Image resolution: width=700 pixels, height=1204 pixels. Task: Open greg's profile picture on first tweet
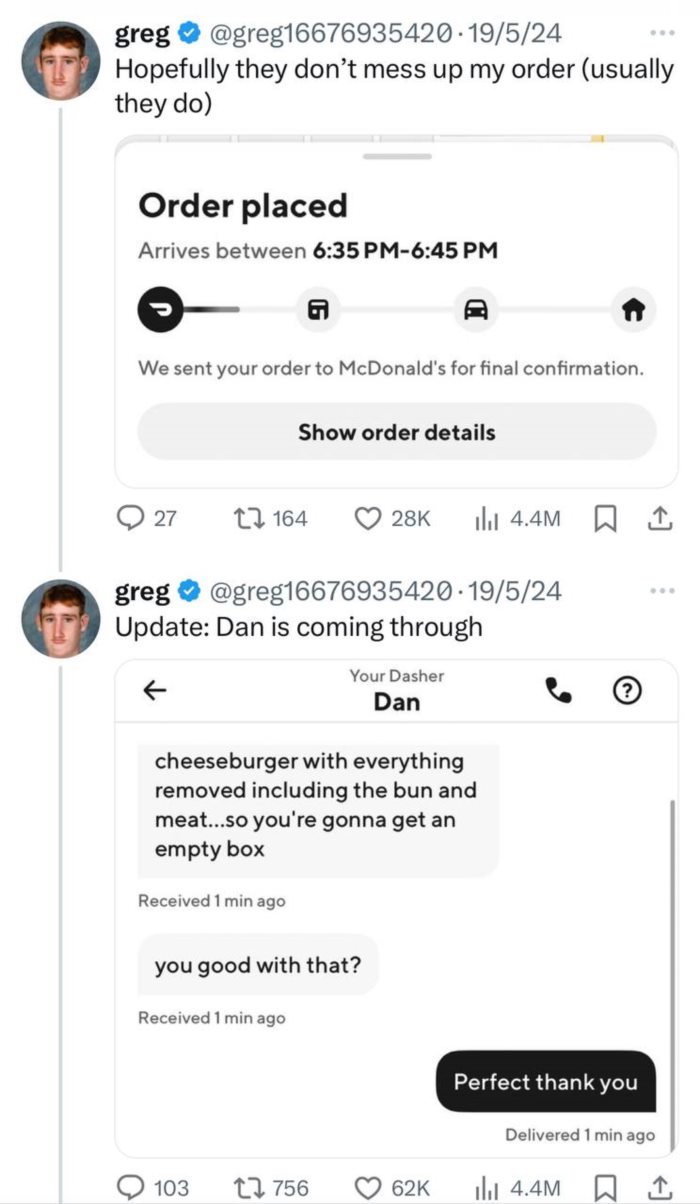point(61,60)
